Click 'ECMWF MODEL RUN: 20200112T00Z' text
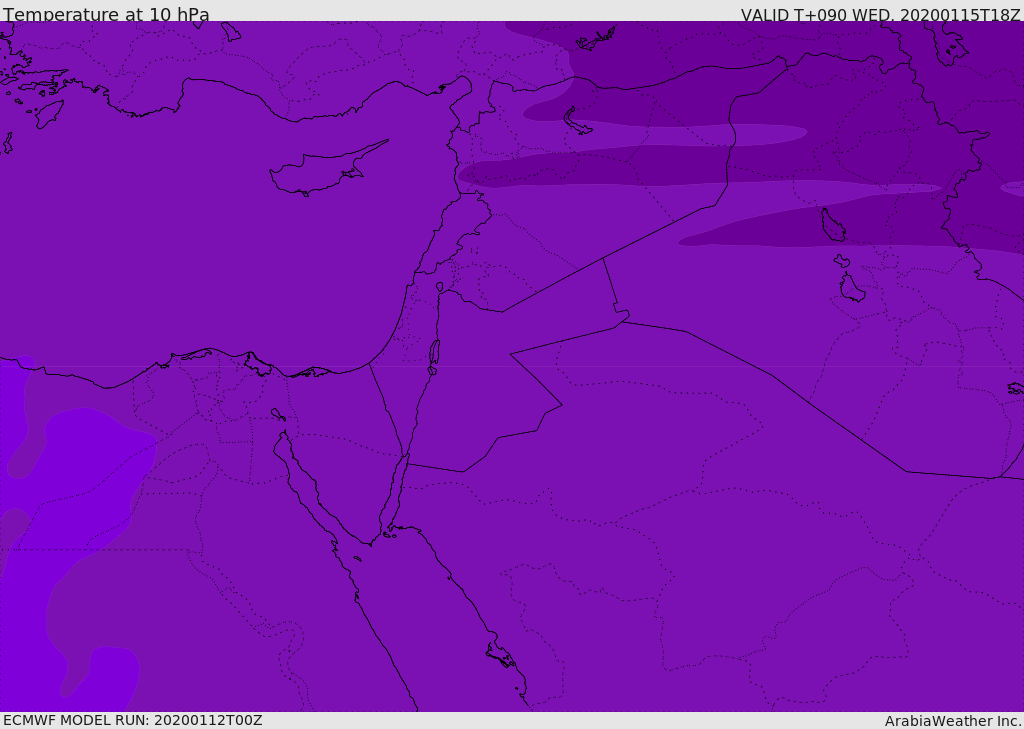 click(x=133, y=721)
